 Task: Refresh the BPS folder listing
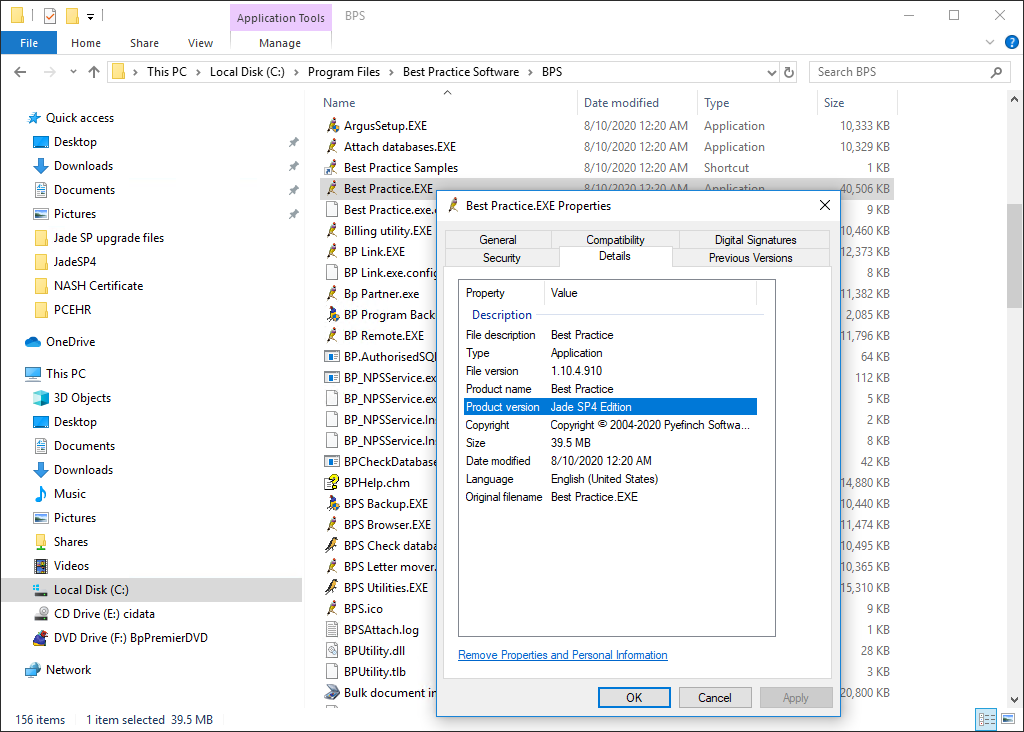pyautogui.click(x=789, y=72)
